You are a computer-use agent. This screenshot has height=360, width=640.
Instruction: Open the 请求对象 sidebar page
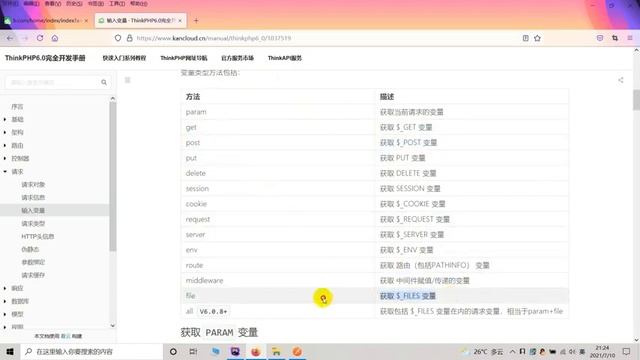pyautogui.click(x=33, y=184)
